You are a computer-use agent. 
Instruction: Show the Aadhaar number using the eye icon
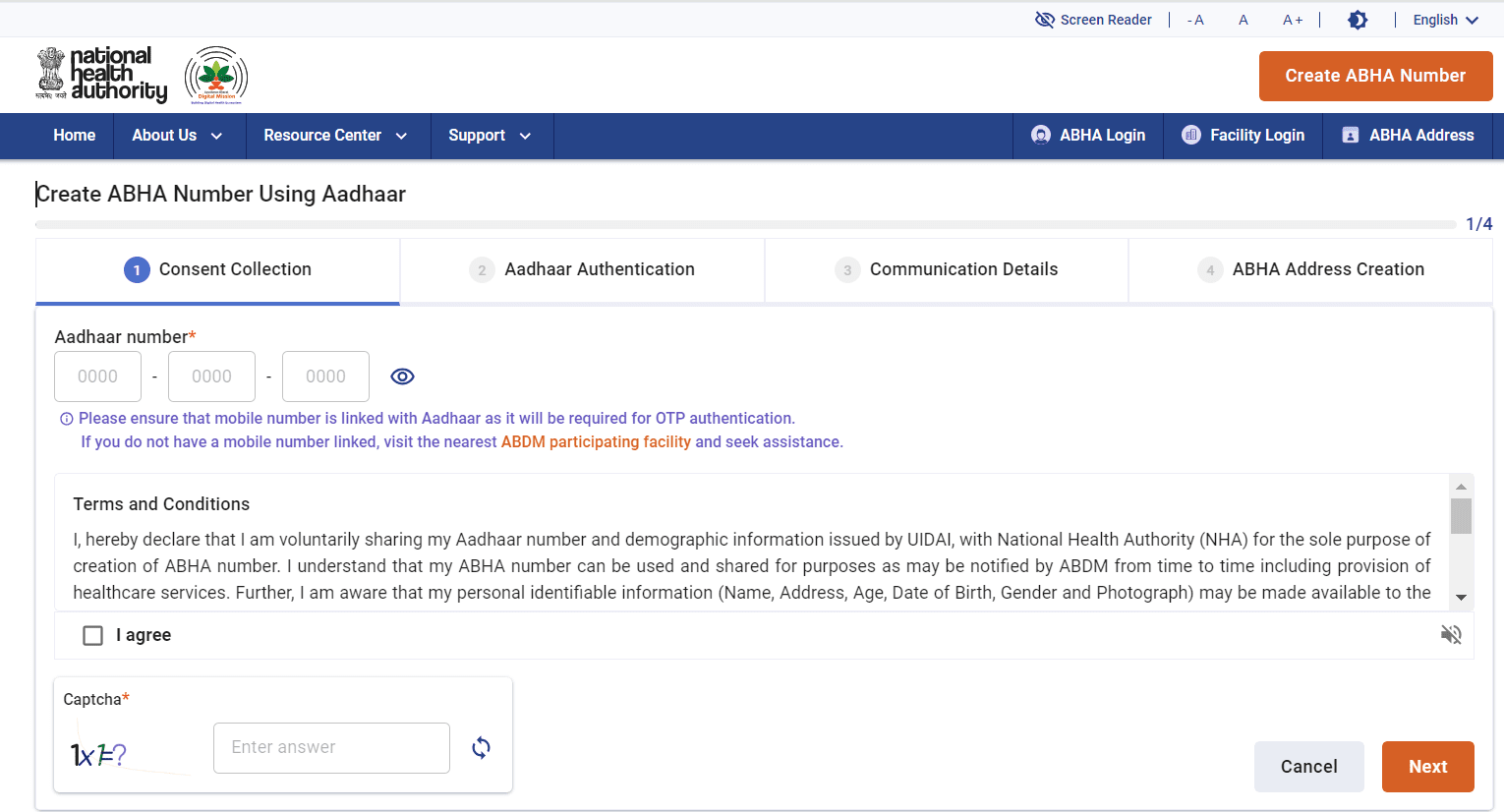tap(402, 376)
